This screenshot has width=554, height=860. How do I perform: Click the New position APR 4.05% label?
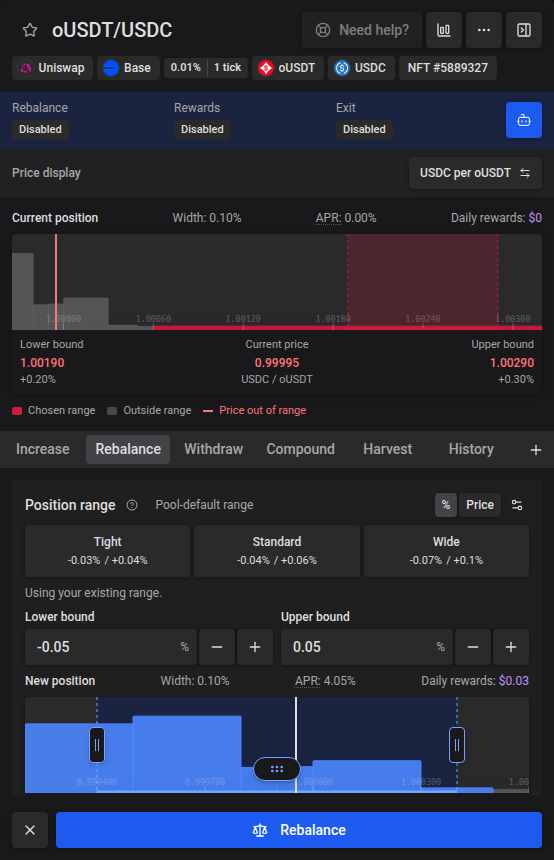325,681
